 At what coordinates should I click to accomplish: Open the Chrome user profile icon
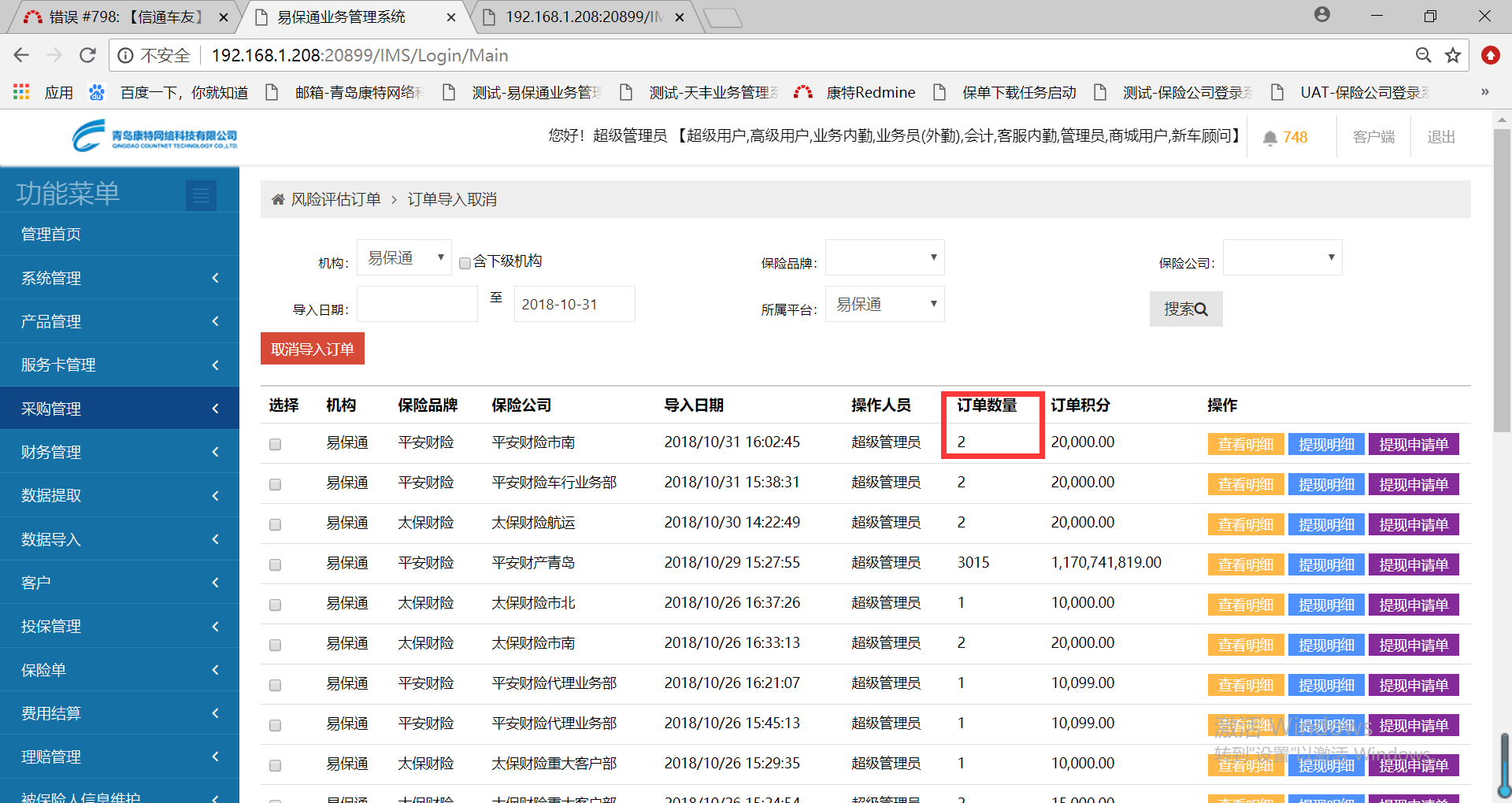(1321, 15)
